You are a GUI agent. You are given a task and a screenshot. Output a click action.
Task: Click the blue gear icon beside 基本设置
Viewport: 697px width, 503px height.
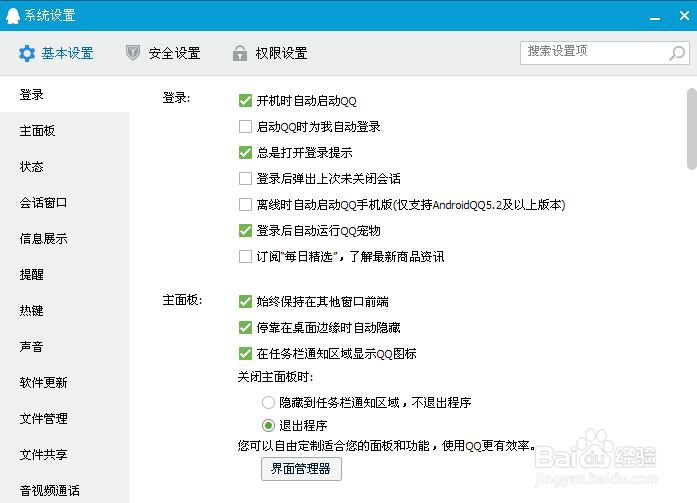pyautogui.click(x=27, y=53)
